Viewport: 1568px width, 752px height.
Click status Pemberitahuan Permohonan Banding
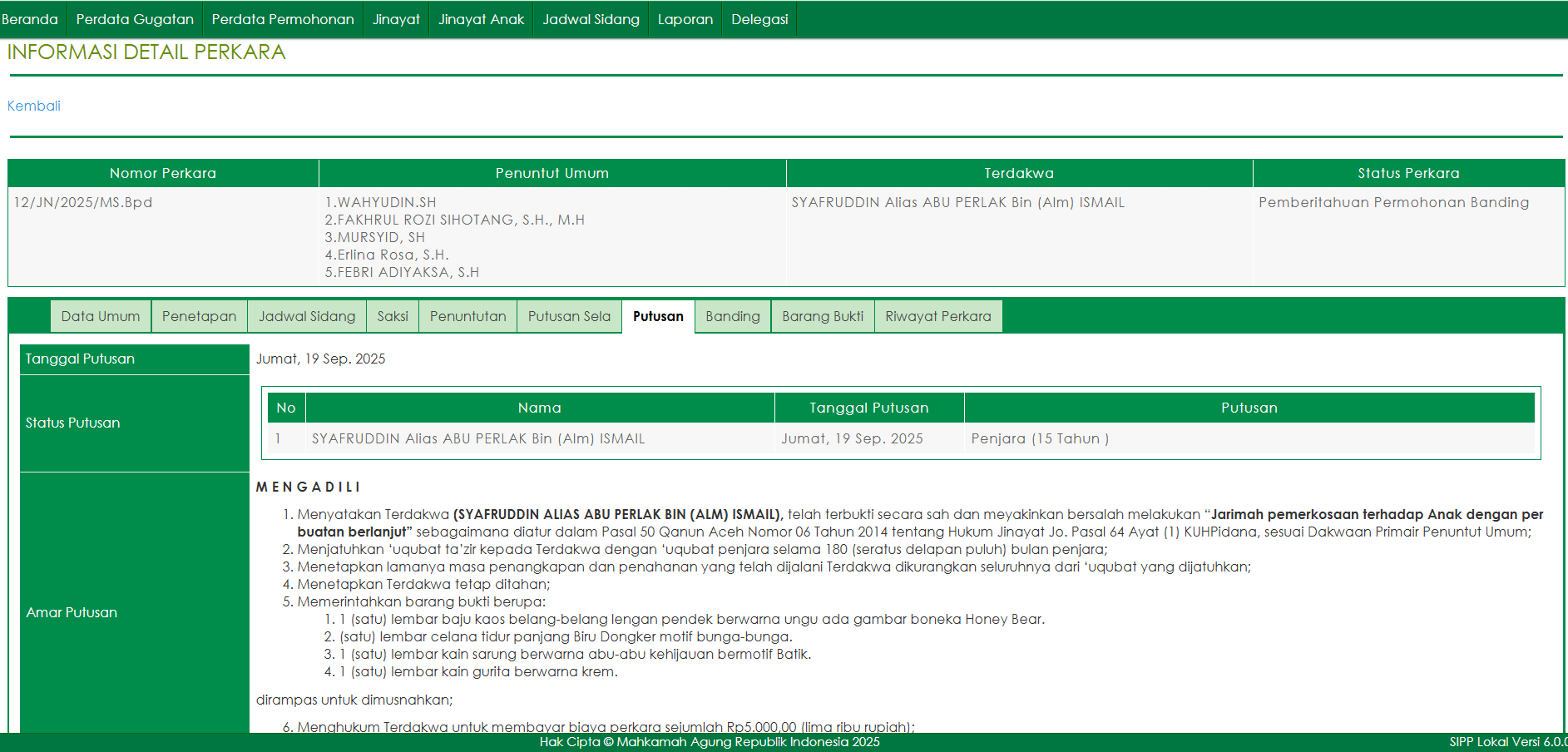(1393, 202)
